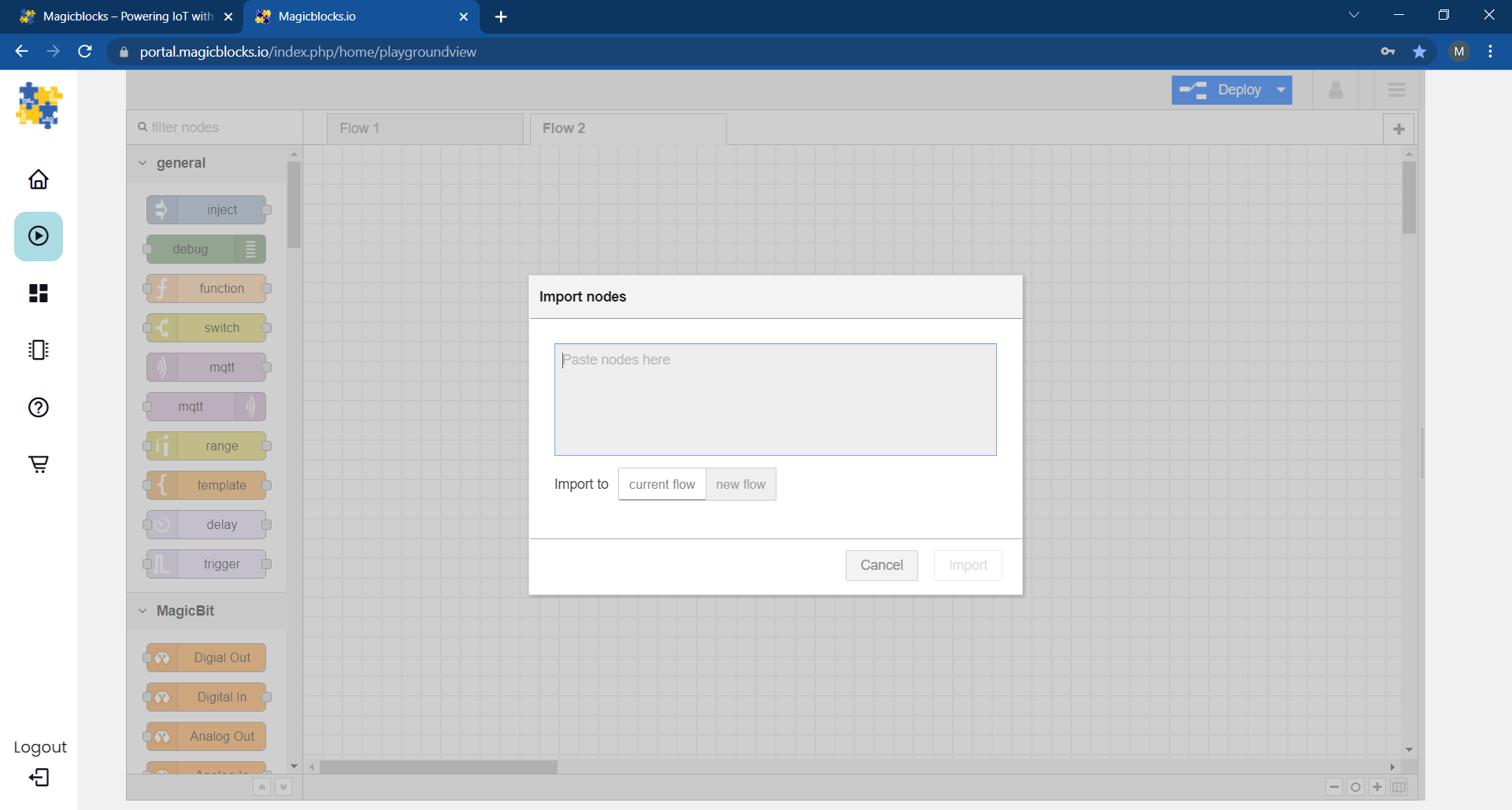
Task: Click the Import button
Action: pos(968,565)
